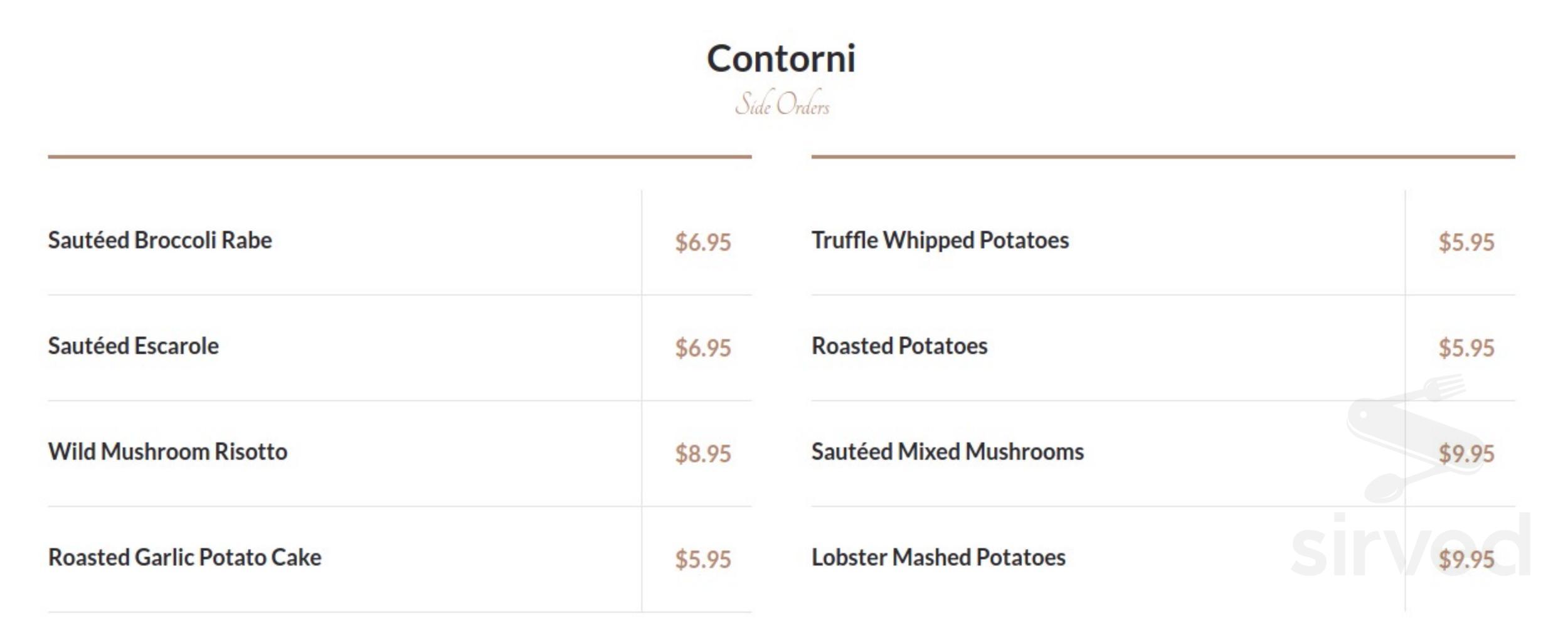Click the $6.95 price for Broccoli Rabe
Image resolution: width=1568 pixels, height=630 pixels.
pyautogui.click(x=703, y=242)
